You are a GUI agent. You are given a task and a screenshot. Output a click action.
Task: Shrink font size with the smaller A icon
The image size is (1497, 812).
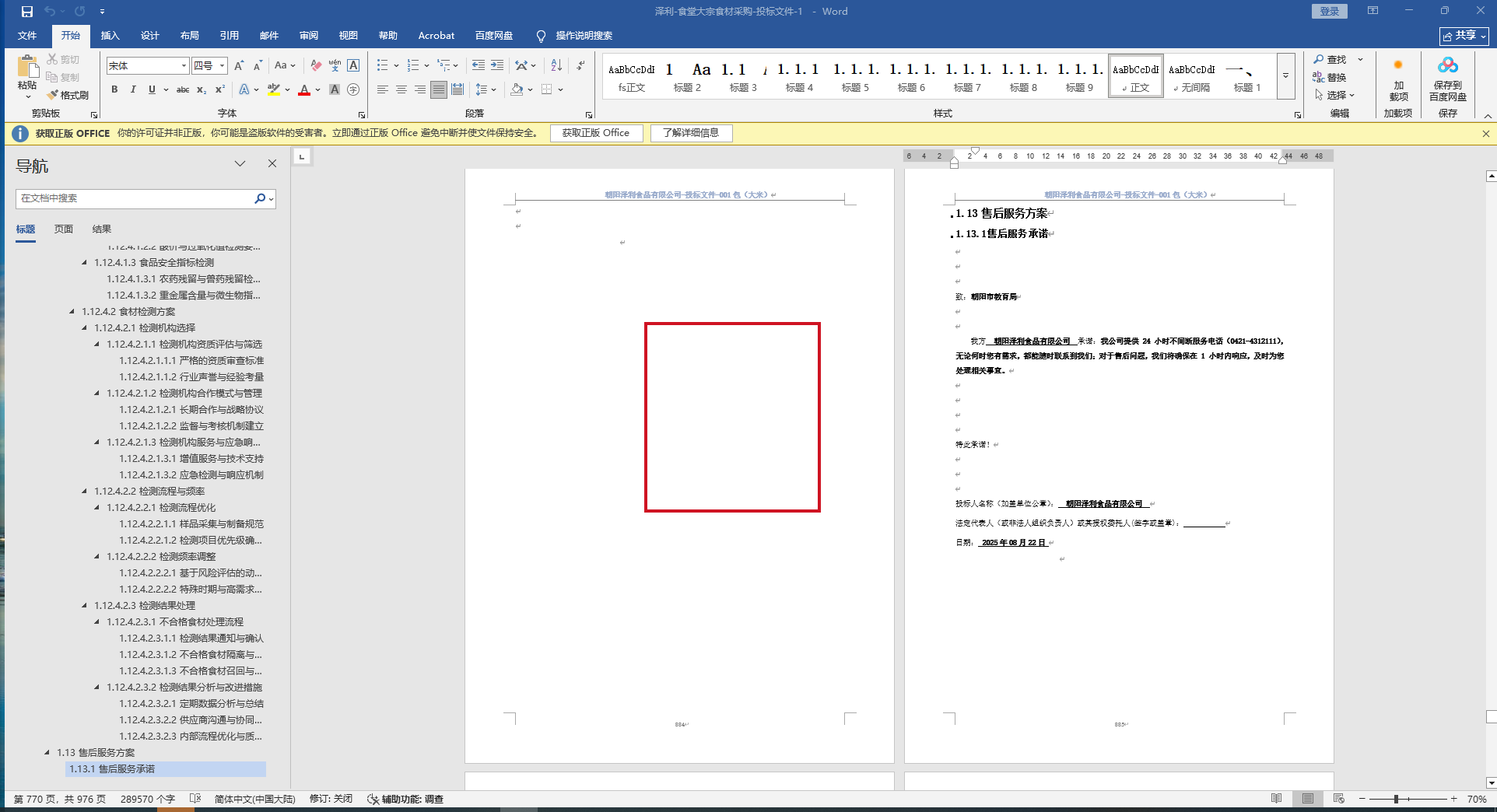[258, 66]
